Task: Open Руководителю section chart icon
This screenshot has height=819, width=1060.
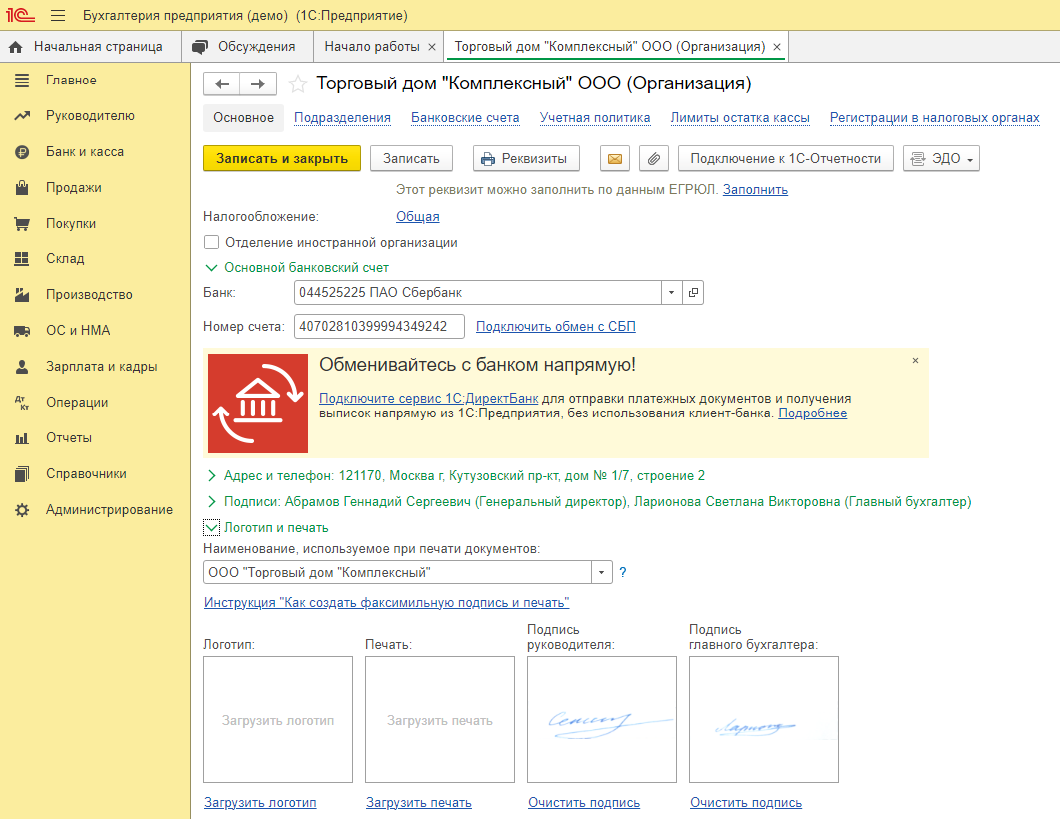Action: click(22, 116)
